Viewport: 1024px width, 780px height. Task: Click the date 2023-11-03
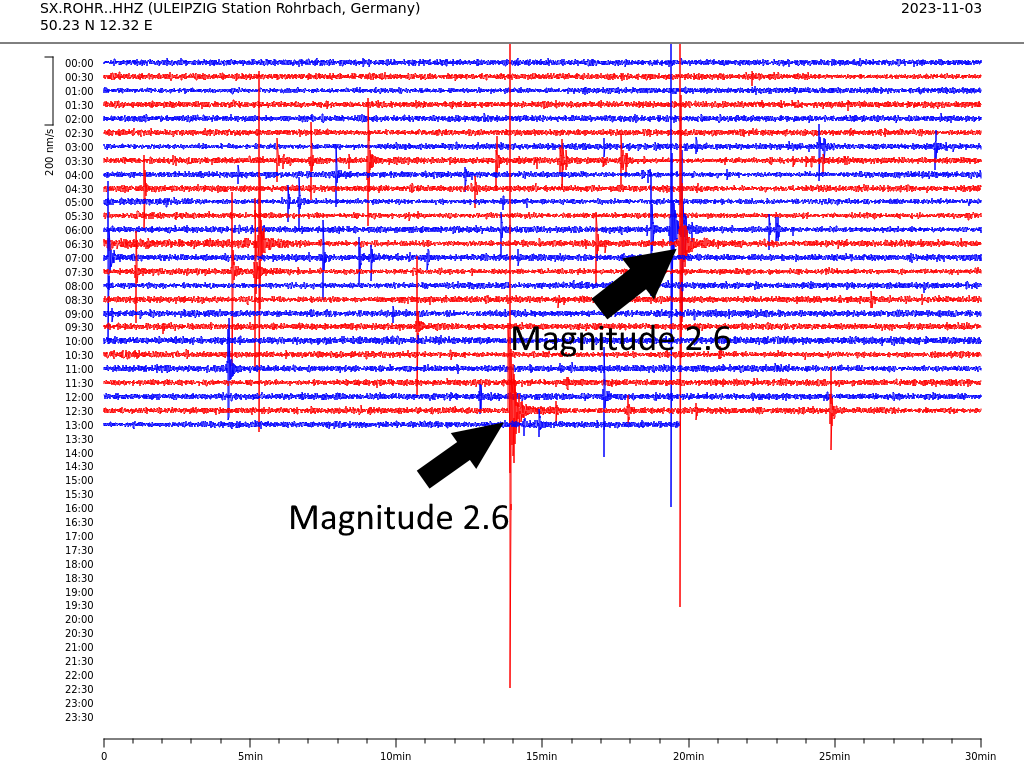coord(940,9)
